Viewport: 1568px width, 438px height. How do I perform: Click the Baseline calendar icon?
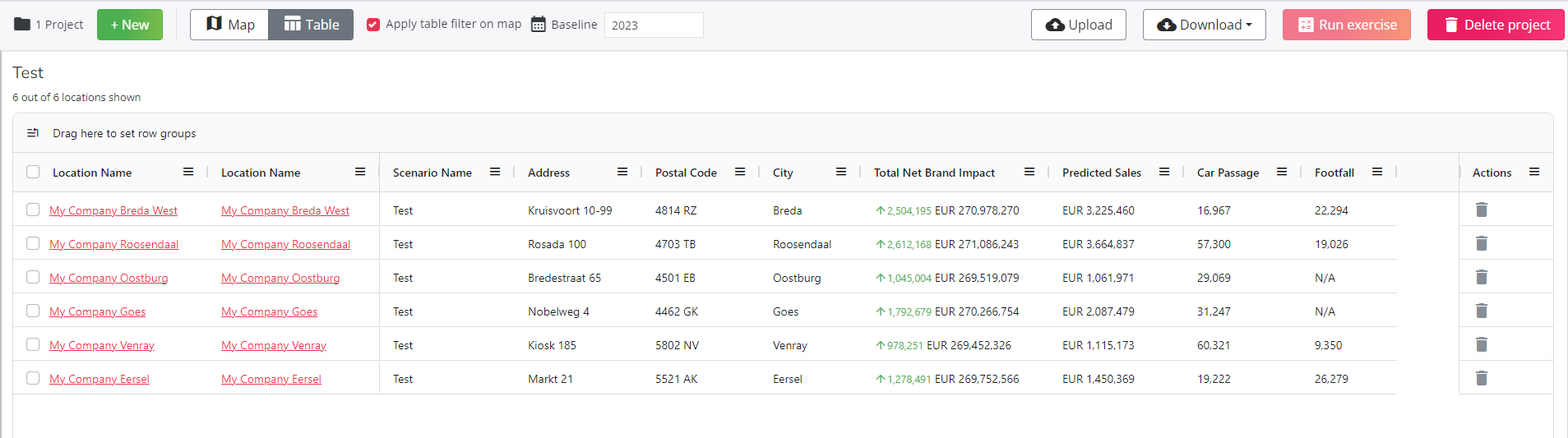pos(538,25)
